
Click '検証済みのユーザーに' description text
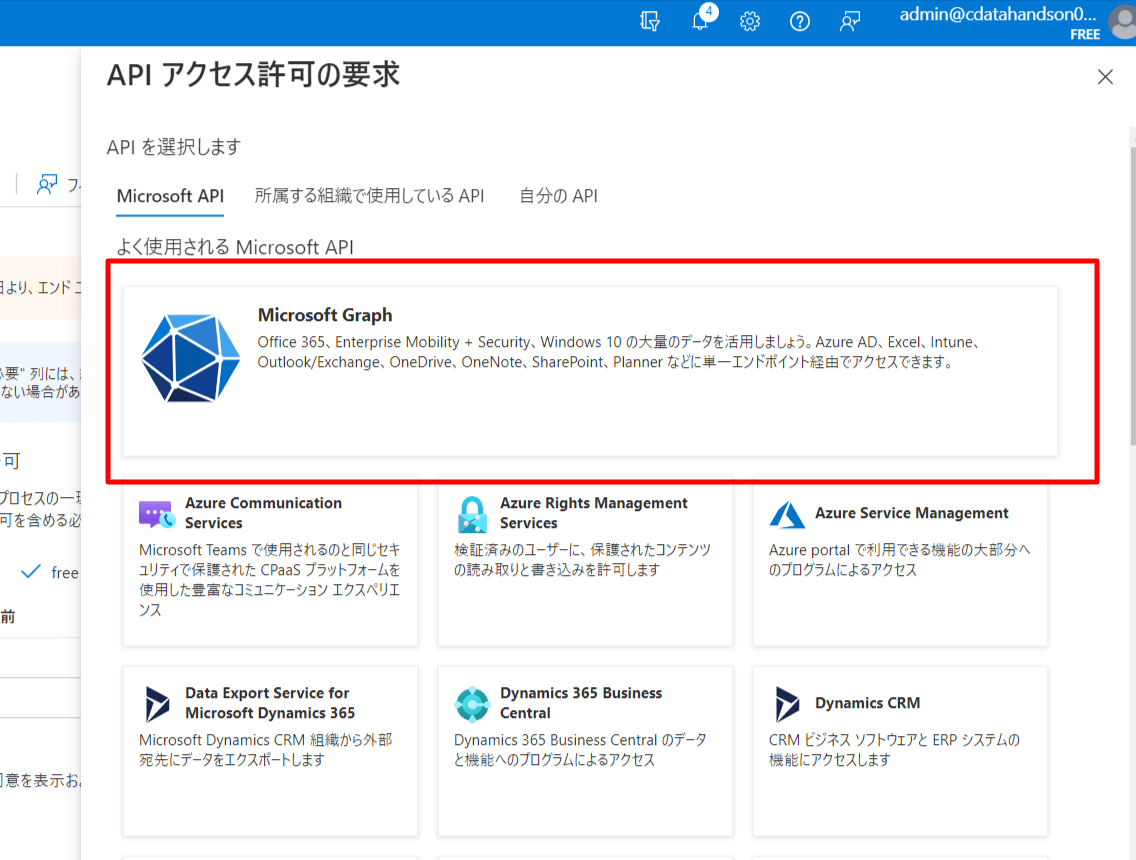pos(582,560)
